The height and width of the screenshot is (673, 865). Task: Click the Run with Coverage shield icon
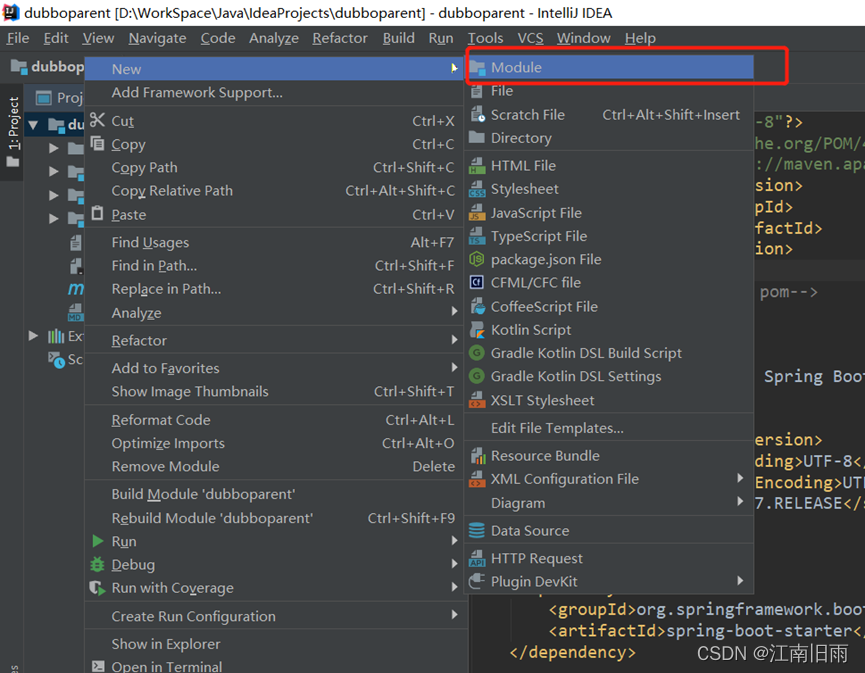click(x=97, y=587)
